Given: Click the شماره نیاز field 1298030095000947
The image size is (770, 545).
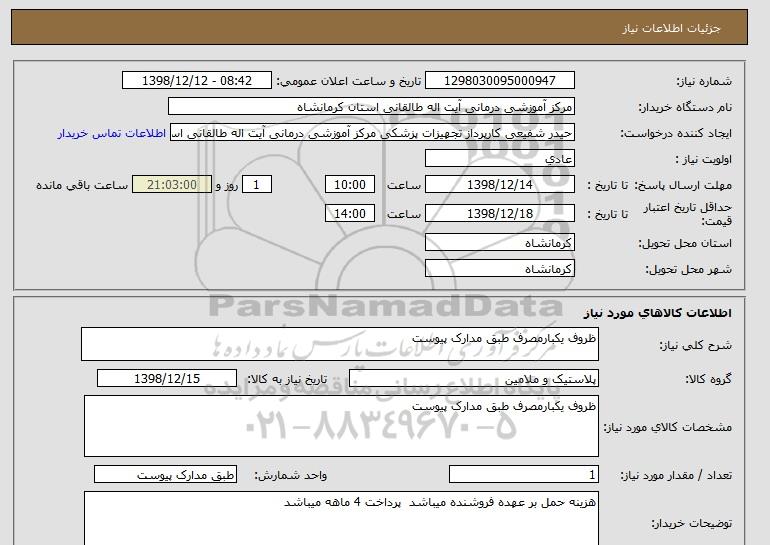Looking at the screenshot, I should click(x=499, y=81).
